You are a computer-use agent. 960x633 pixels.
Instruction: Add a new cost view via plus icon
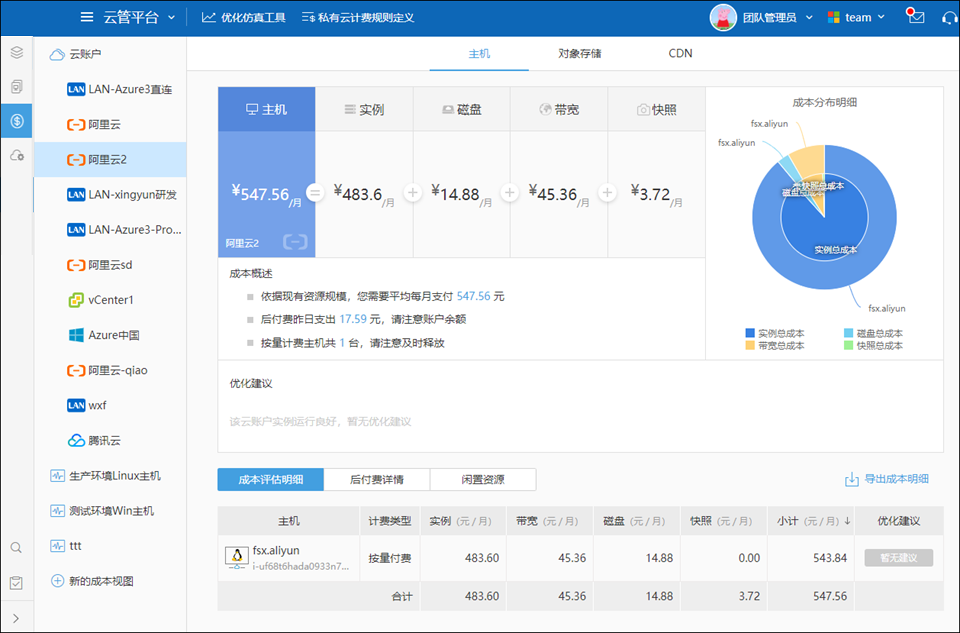57,581
